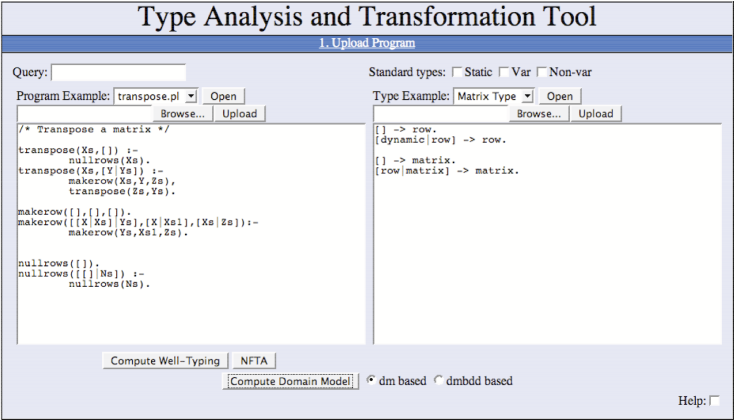Click the 'transpose(Zs,Ys).' line
734x420 pixels.
coord(122,192)
